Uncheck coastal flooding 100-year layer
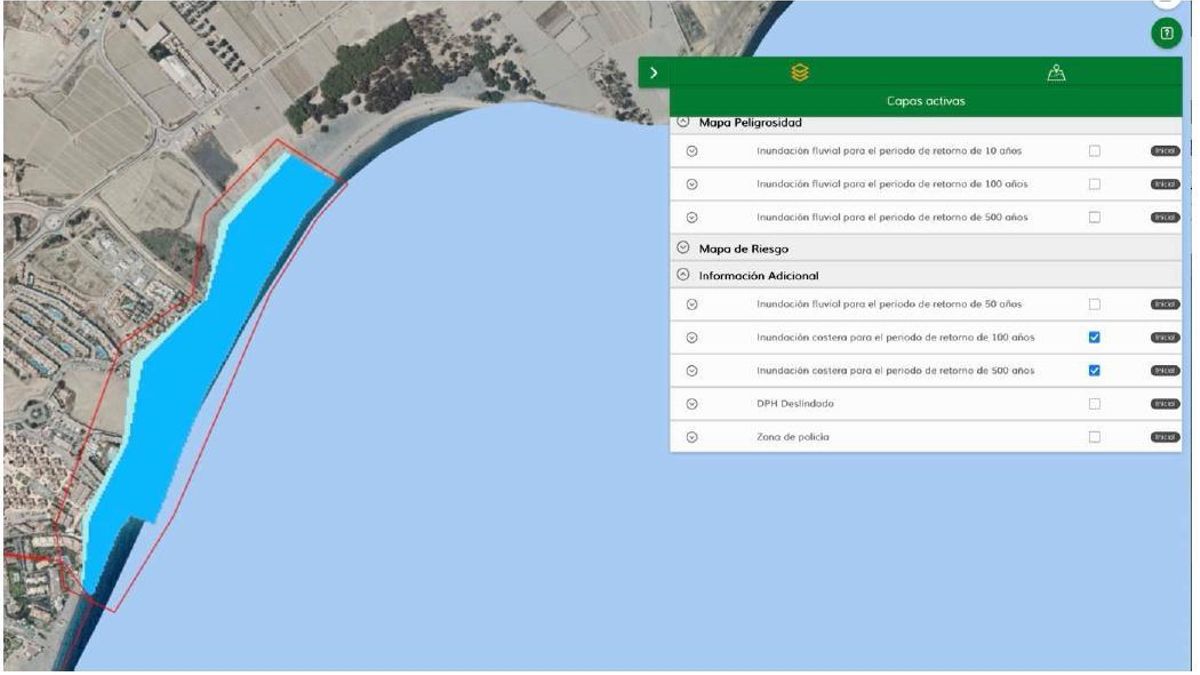The height and width of the screenshot is (675, 1200). pos(1094,338)
